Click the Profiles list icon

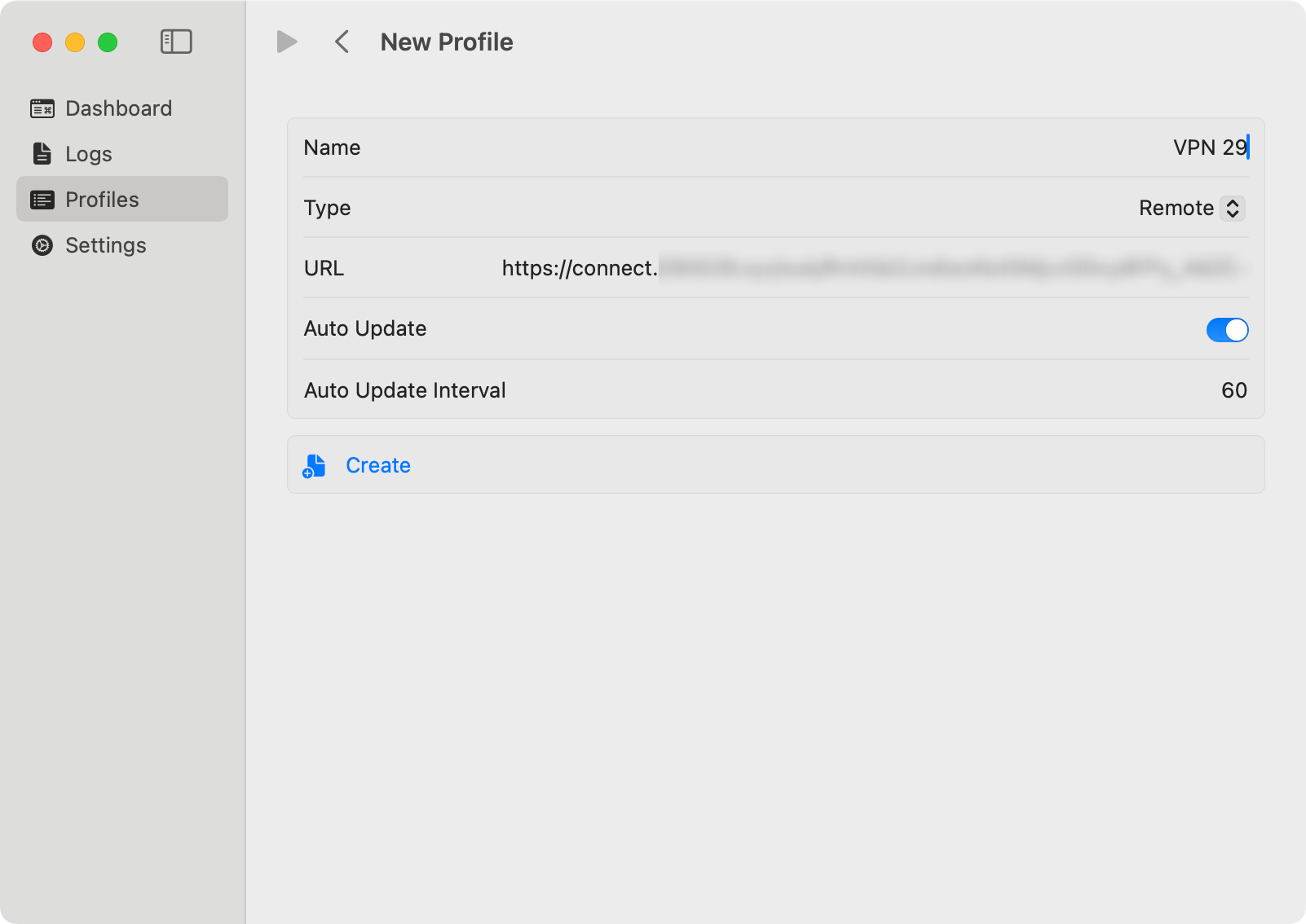coord(42,200)
